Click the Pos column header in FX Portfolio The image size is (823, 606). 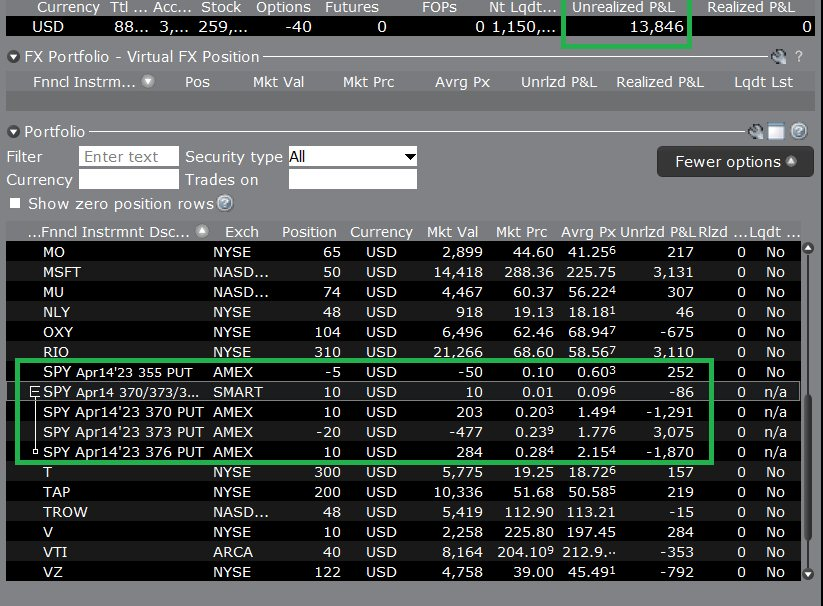(197, 82)
